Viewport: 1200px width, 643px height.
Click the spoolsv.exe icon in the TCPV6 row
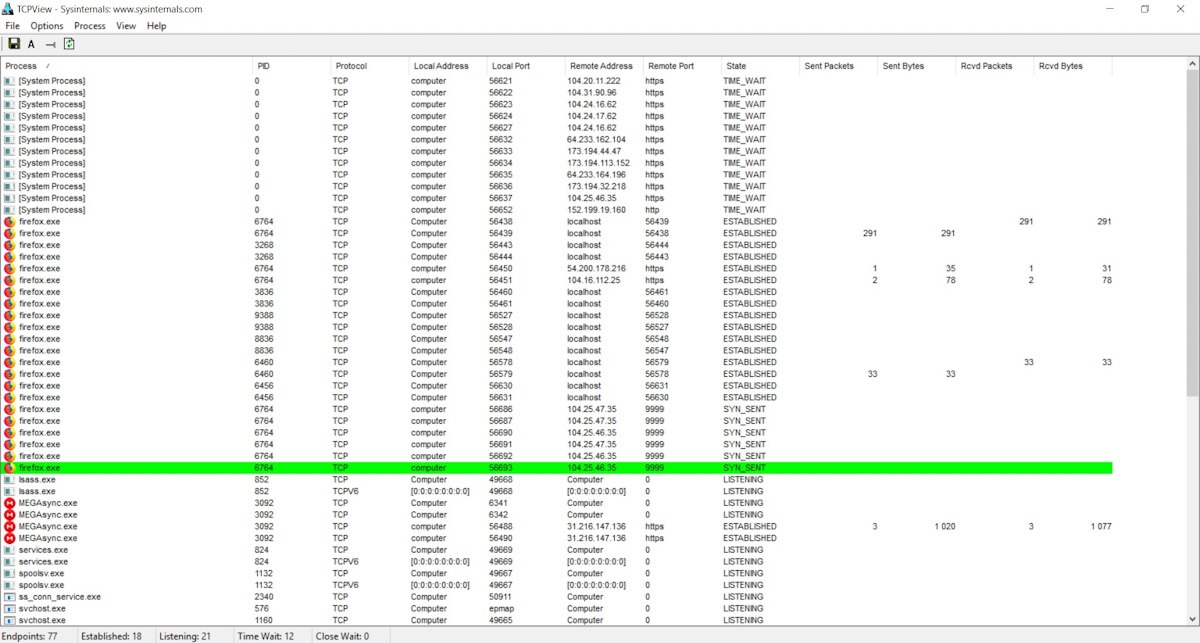pyautogui.click(x=9, y=585)
